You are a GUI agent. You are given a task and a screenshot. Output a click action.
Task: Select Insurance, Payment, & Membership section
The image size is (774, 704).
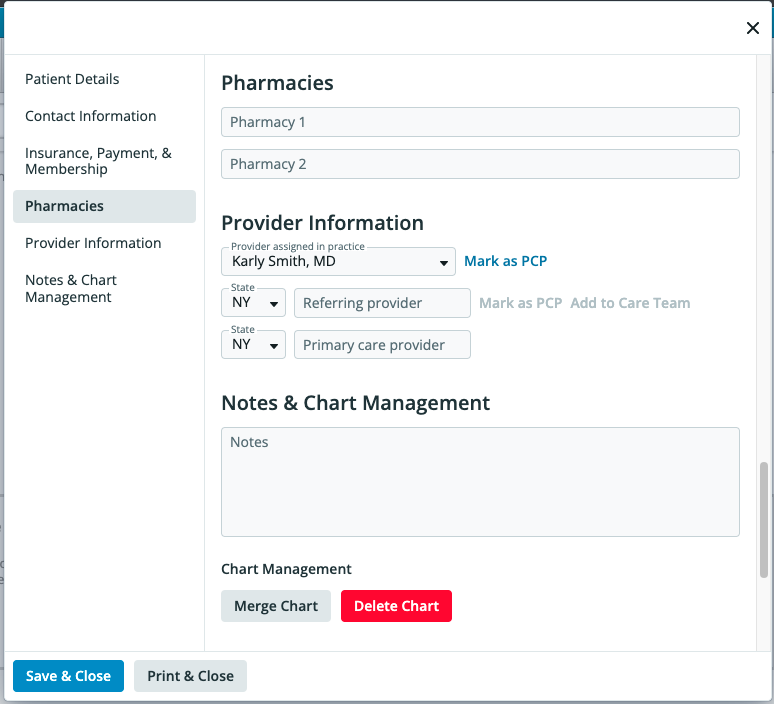[98, 161]
